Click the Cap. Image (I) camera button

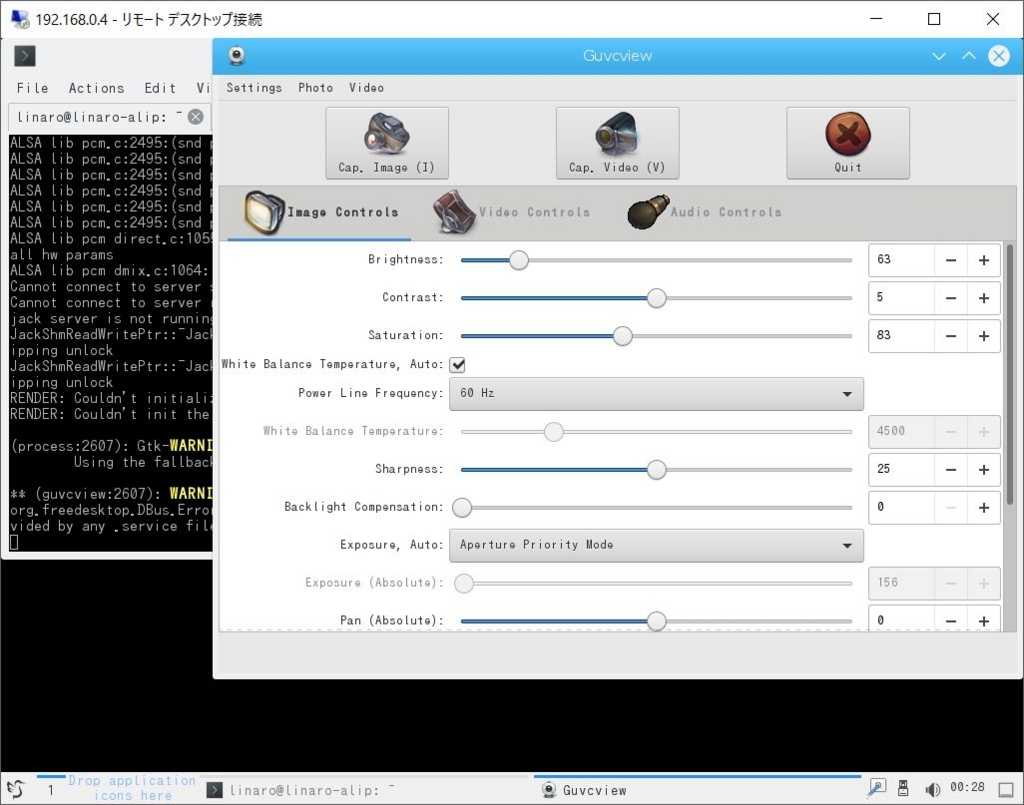(x=387, y=143)
